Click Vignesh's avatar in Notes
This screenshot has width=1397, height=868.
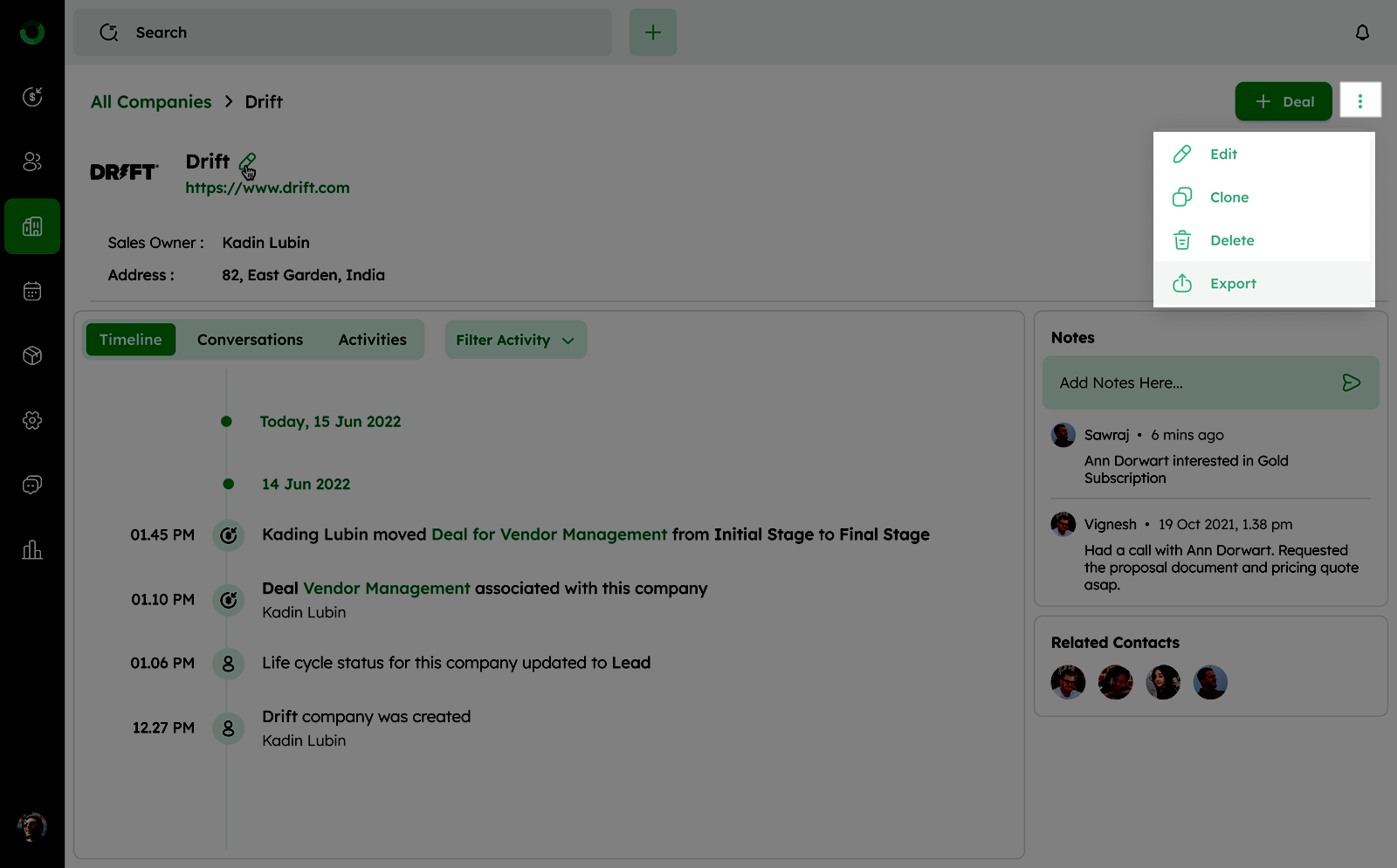(x=1063, y=524)
